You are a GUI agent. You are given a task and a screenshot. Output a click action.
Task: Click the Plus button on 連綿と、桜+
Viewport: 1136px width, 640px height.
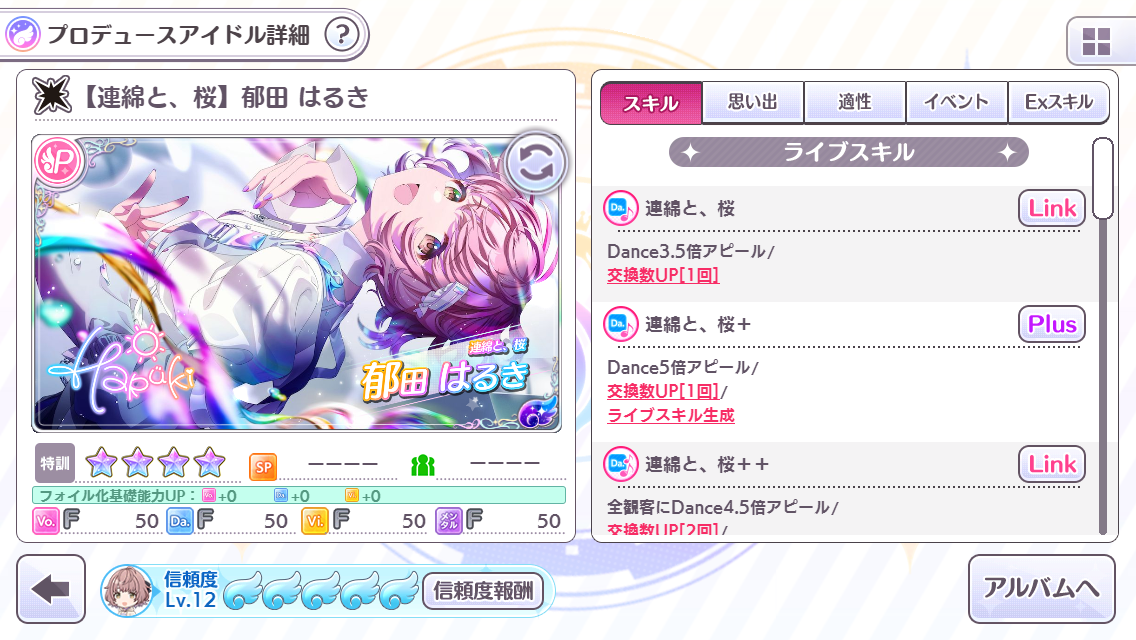click(x=1052, y=324)
